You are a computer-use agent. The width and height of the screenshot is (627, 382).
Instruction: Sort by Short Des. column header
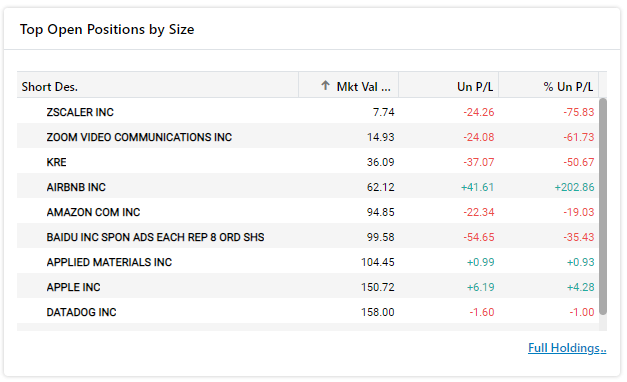(x=158, y=85)
